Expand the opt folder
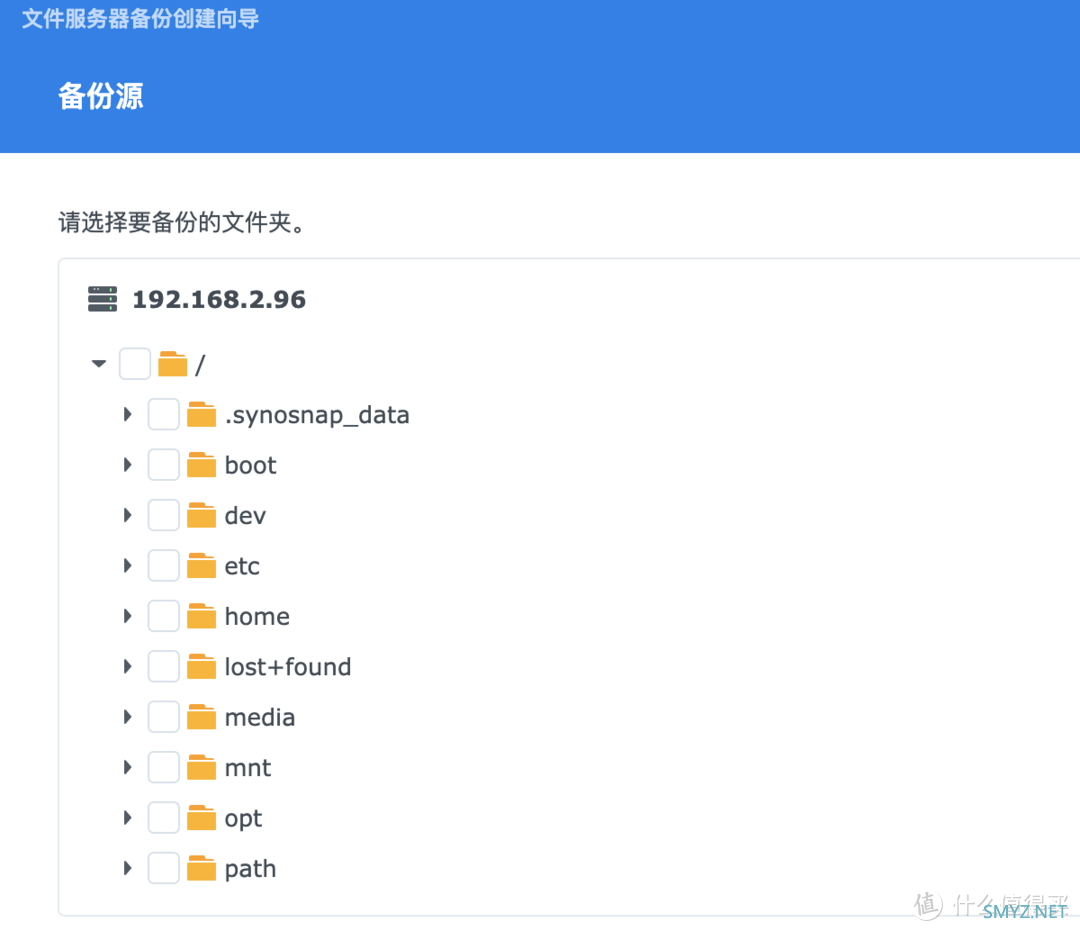This screenshot has width=1080, height=931. (127, 817)
